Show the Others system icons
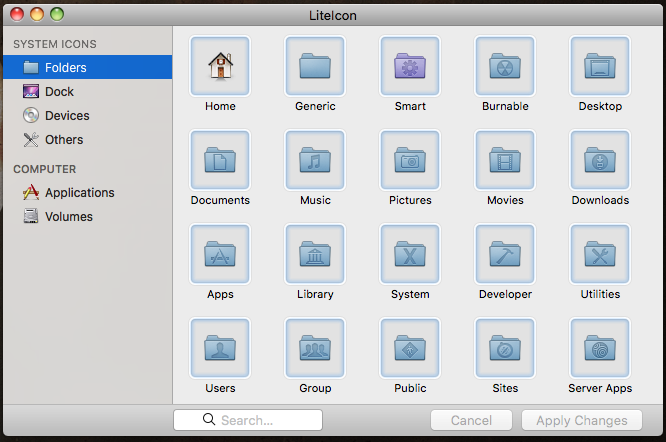Viewport: 666px width, 442px height. point(87,139)
